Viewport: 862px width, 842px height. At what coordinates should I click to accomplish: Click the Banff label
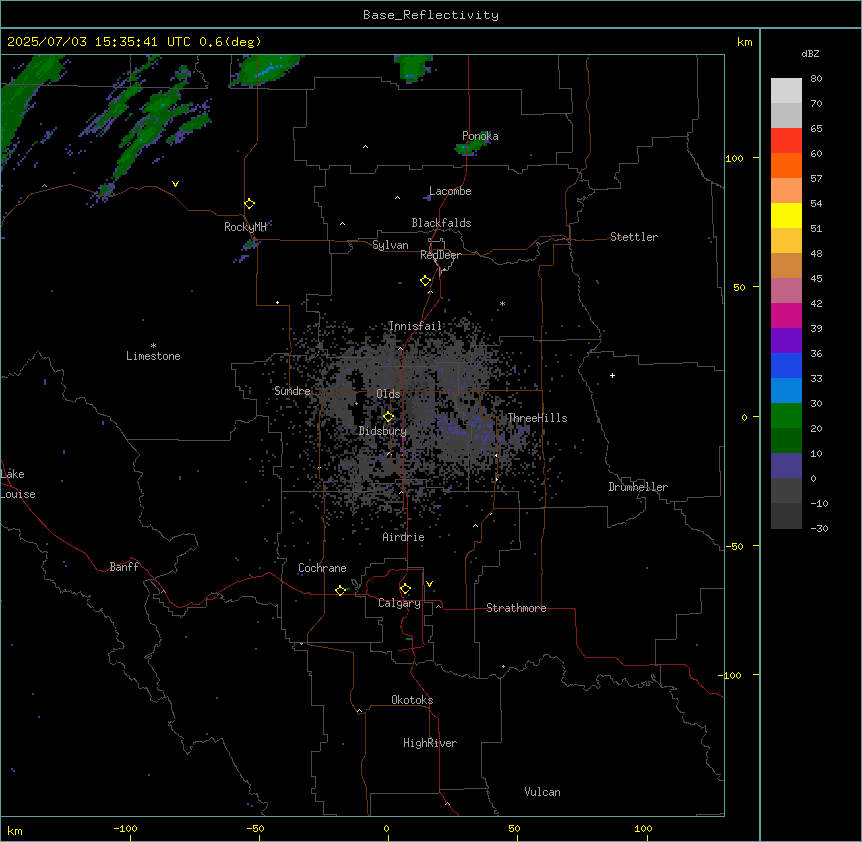(124, 567)
